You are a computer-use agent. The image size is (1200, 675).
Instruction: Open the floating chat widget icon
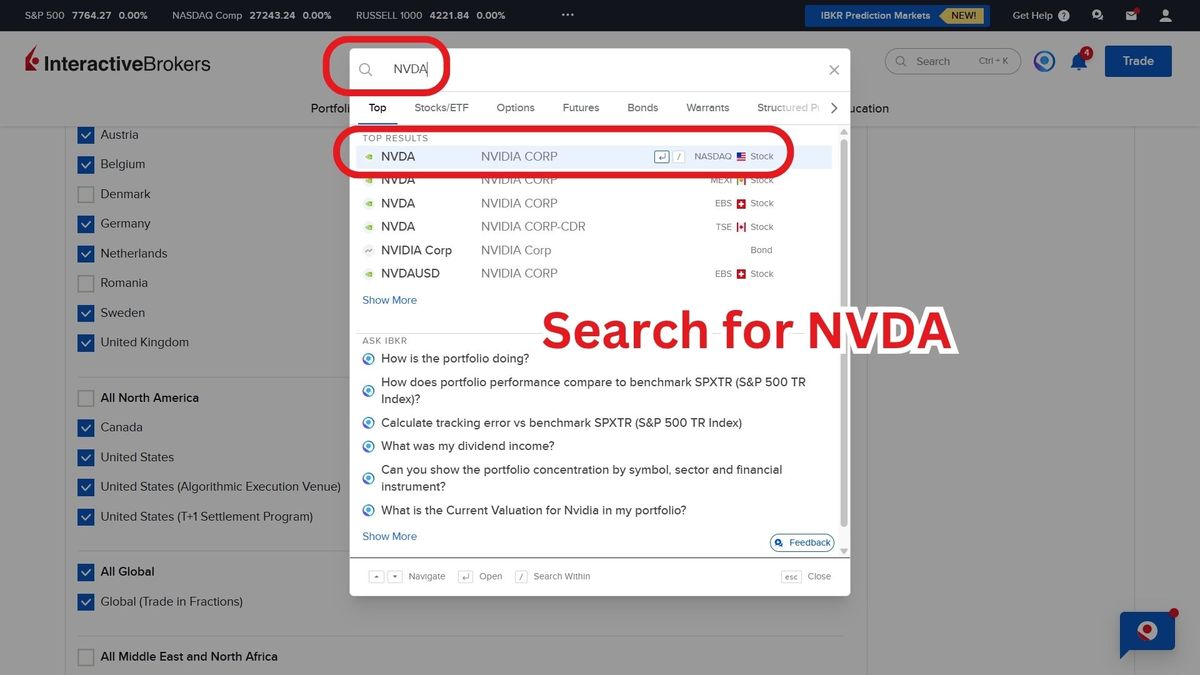pyautogui.click(x=1147, y=634)
